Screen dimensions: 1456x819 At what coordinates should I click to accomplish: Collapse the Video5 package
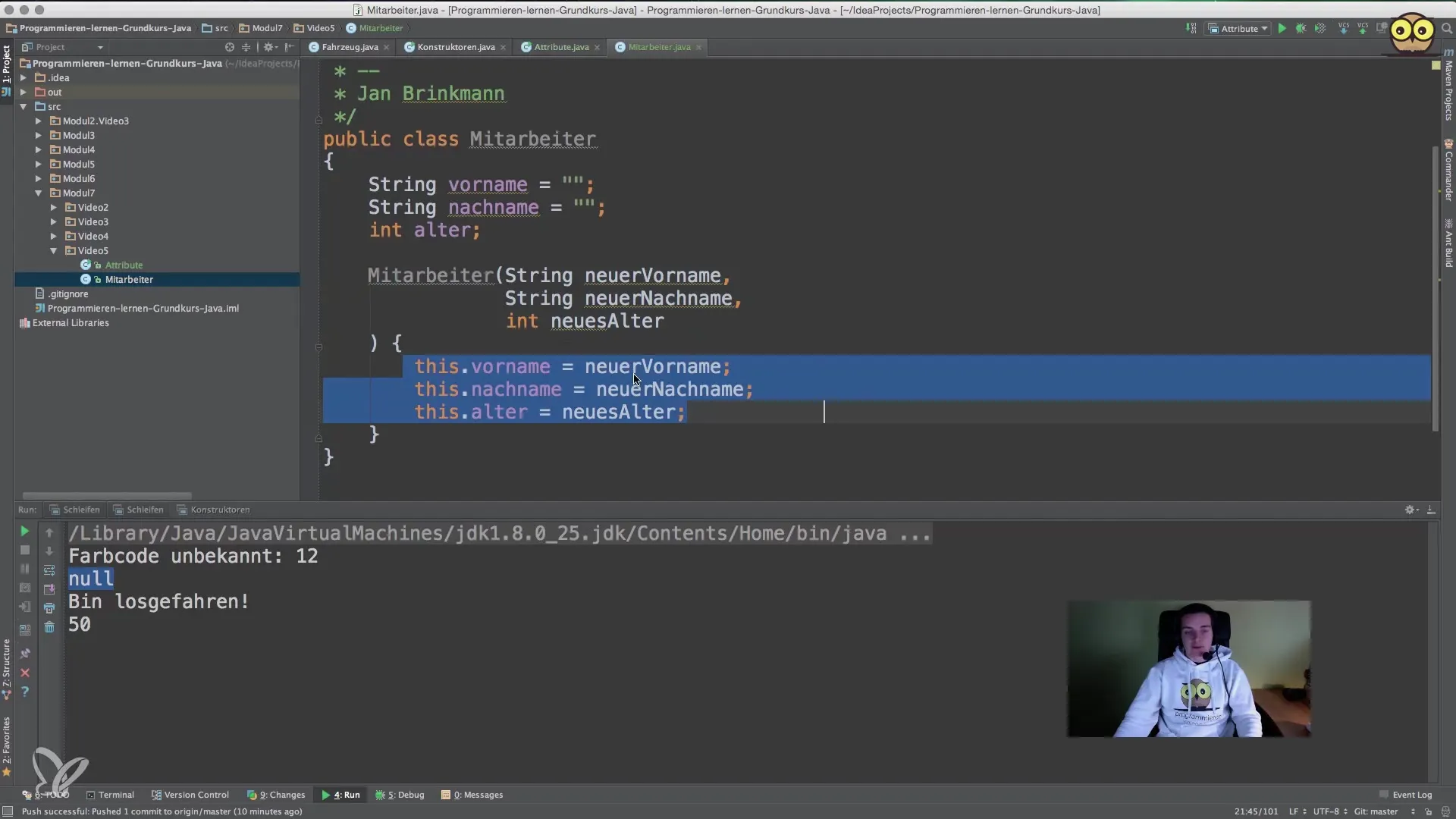coord(54,250)
